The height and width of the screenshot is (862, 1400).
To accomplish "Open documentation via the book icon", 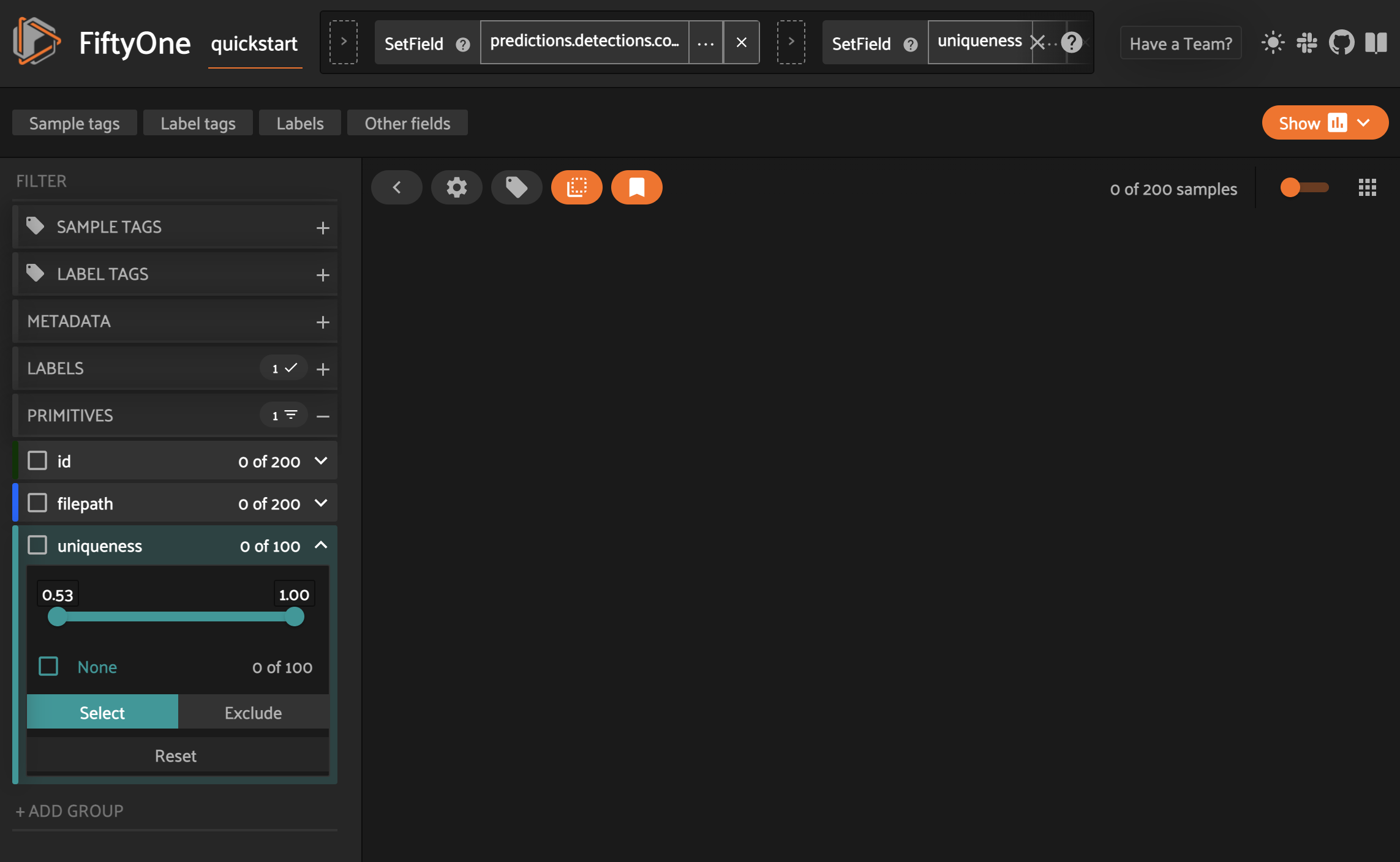I will [1377, 42].
